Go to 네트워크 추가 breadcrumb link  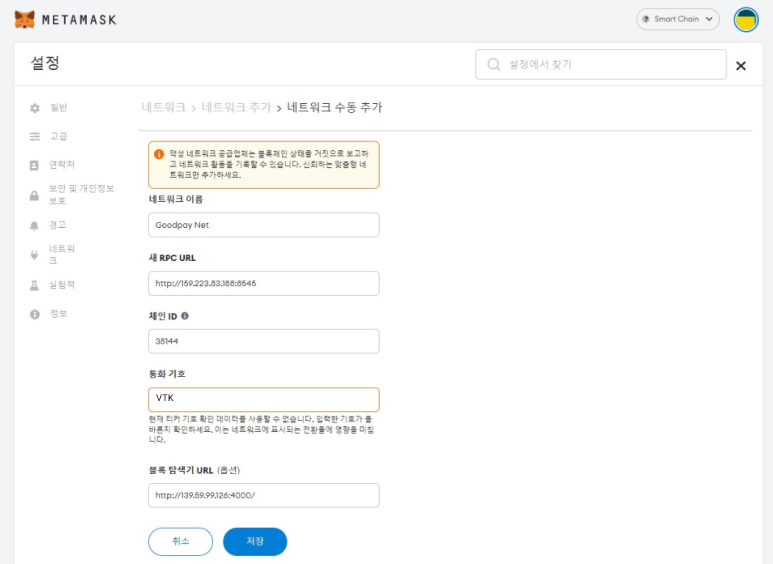coord(236,107)
